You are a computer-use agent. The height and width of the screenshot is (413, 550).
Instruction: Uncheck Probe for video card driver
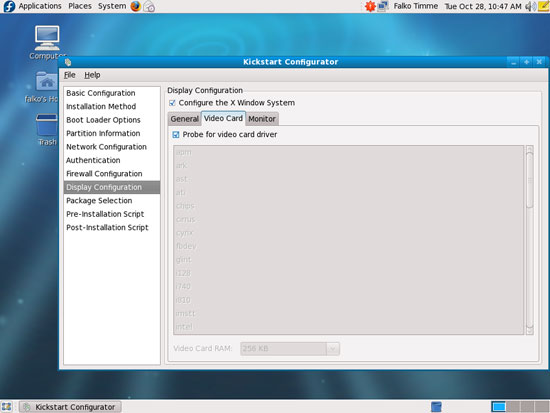(x=176, y=134)
